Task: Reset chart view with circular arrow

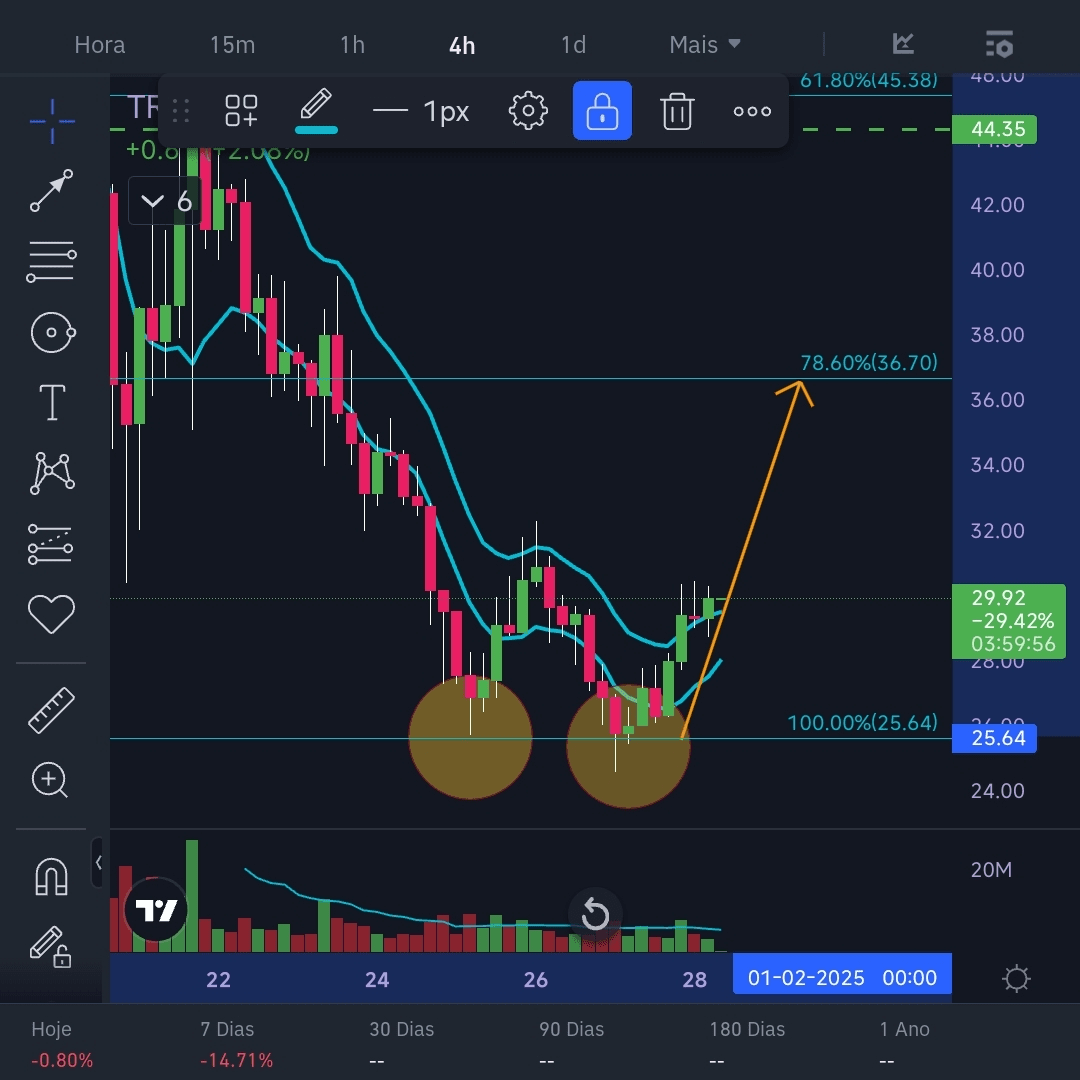Action: (x=595, y=915)
